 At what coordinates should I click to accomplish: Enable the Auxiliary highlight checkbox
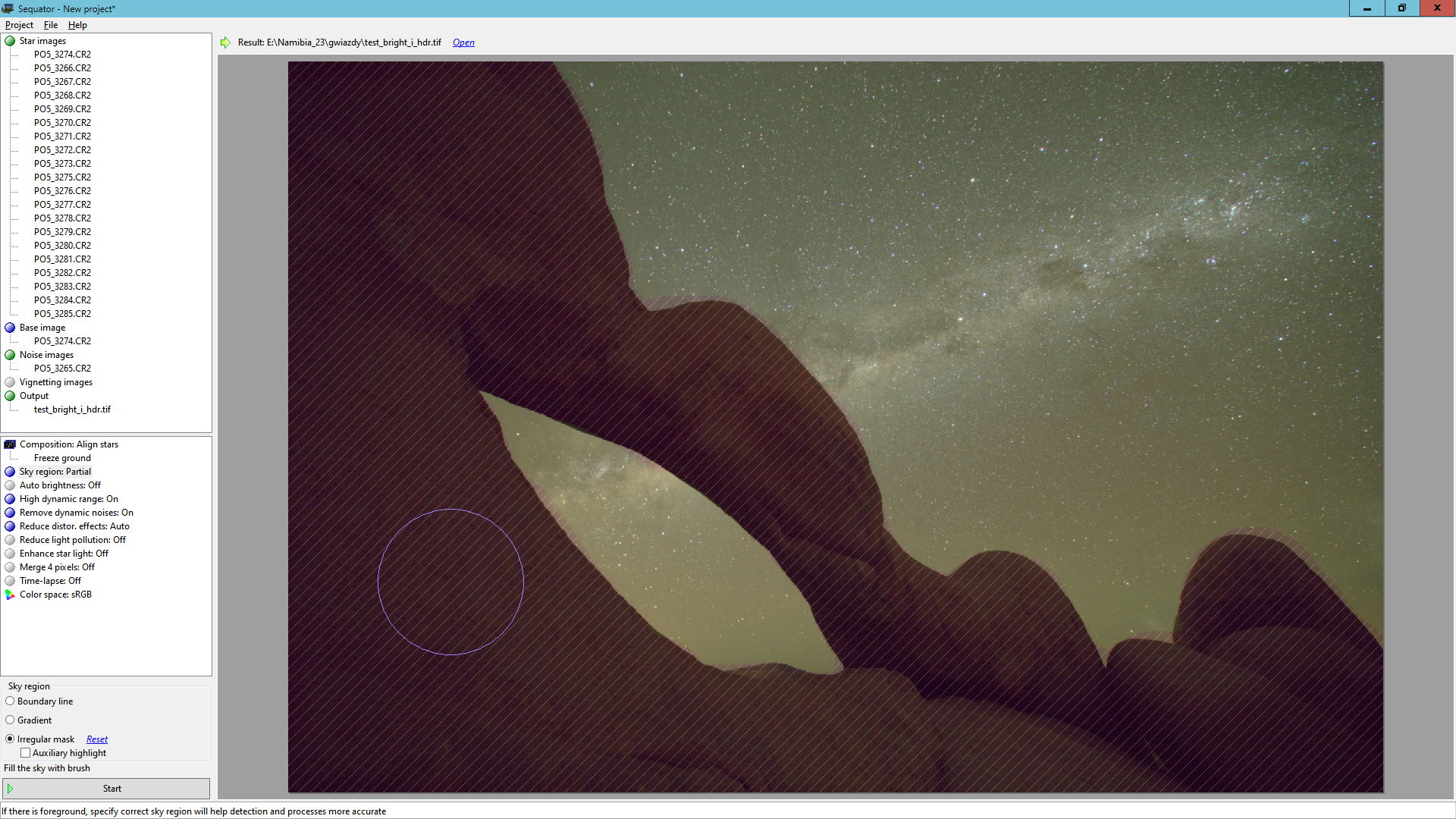[26, 753]
